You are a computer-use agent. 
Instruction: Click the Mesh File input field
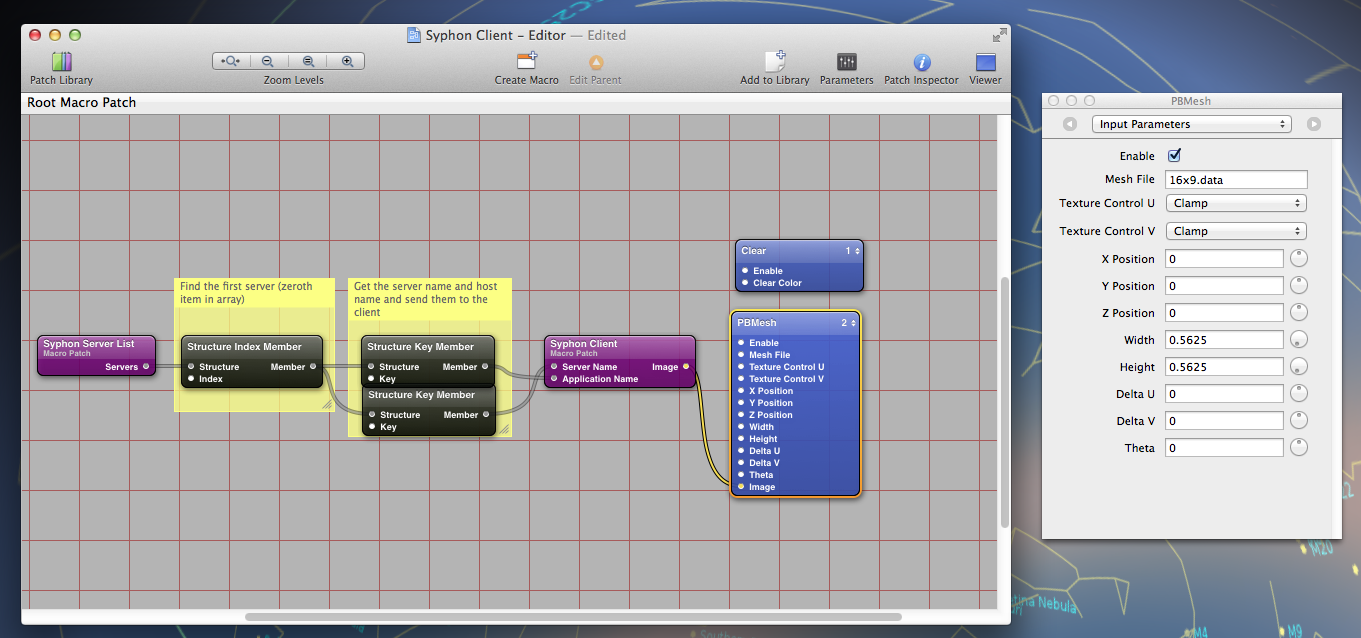click(x=1236, y=179)
